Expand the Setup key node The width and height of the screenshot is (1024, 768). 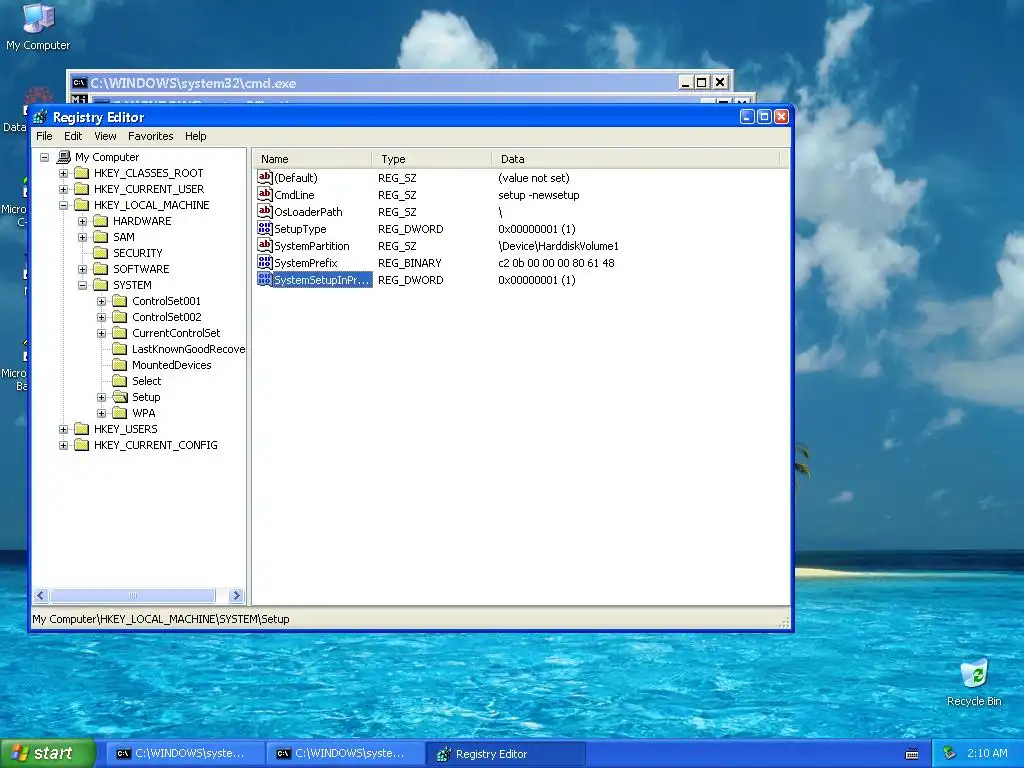[x=101, y=397]
